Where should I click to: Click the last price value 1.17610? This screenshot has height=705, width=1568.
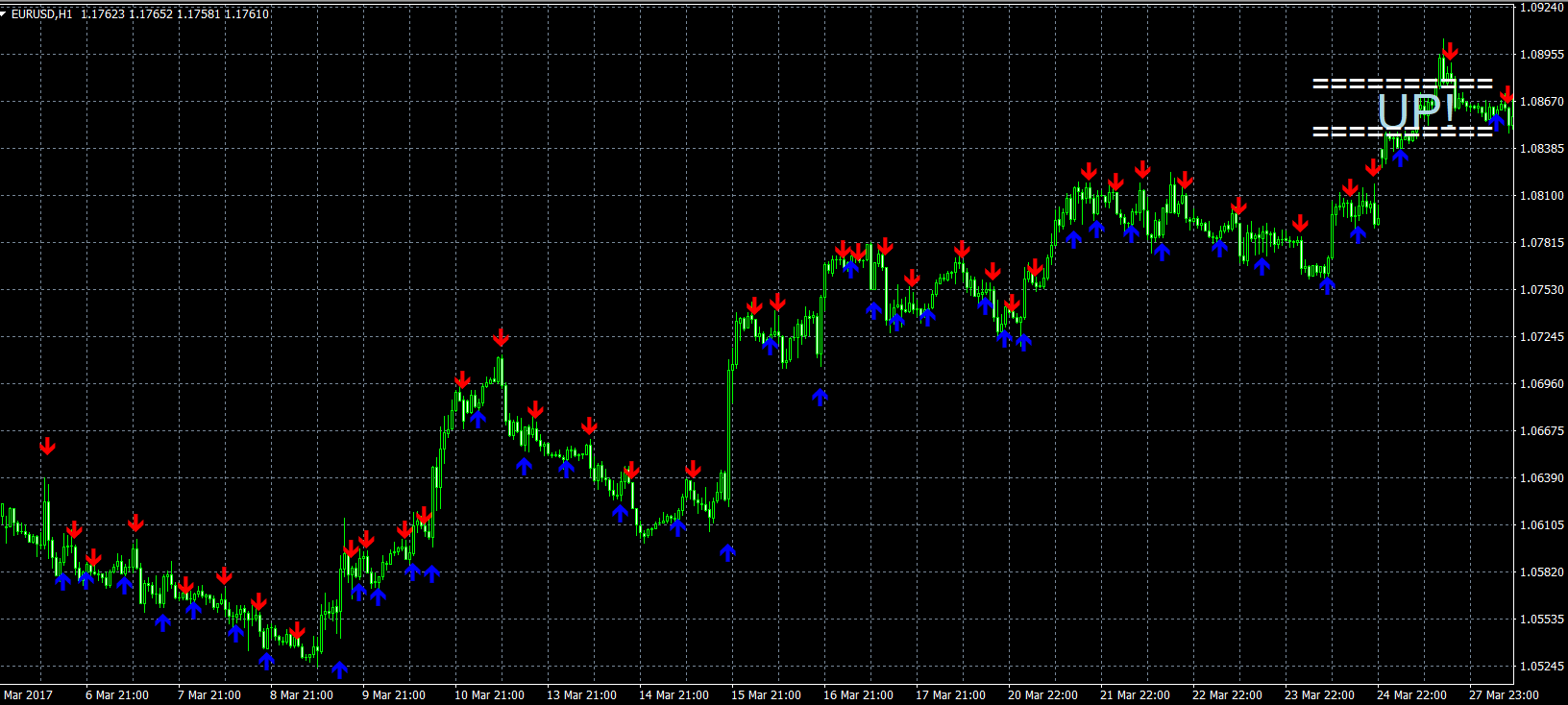[247, 14]
